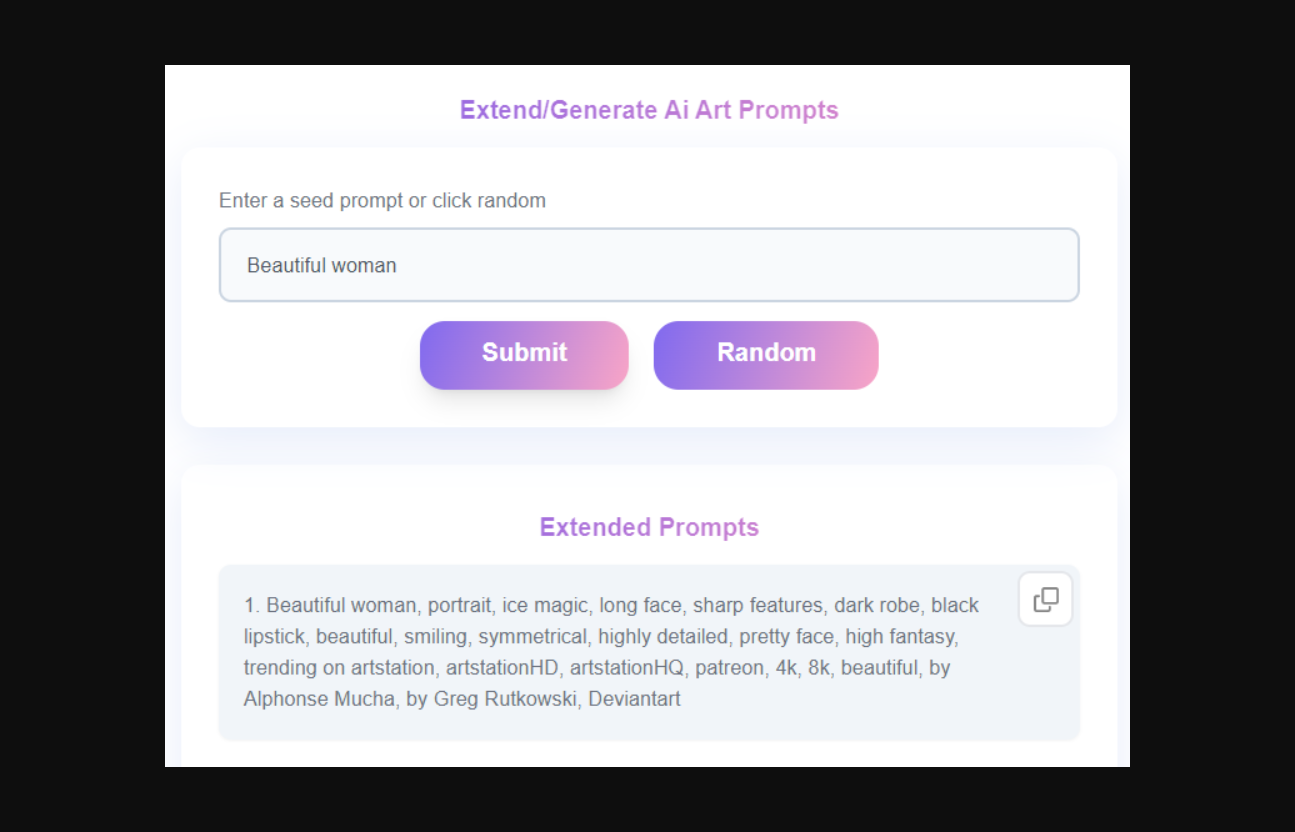Viewport: 1295px width, 832px height.
Task: Click the Submit button
Action: [524, 354]
